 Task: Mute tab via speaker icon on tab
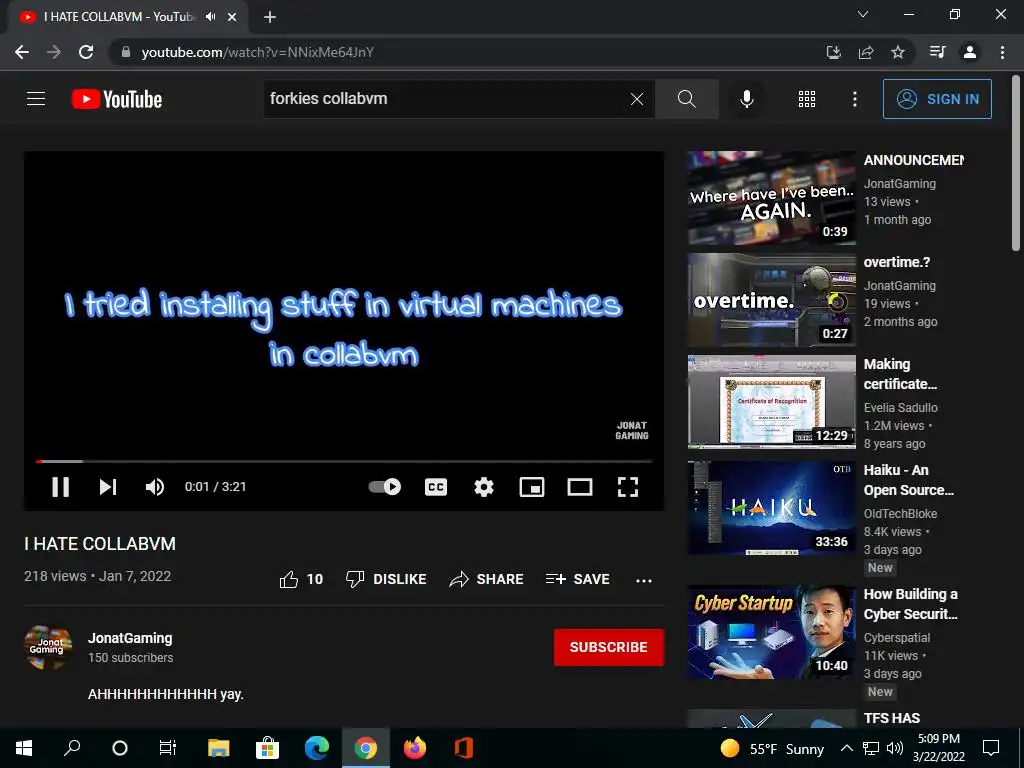210,17
